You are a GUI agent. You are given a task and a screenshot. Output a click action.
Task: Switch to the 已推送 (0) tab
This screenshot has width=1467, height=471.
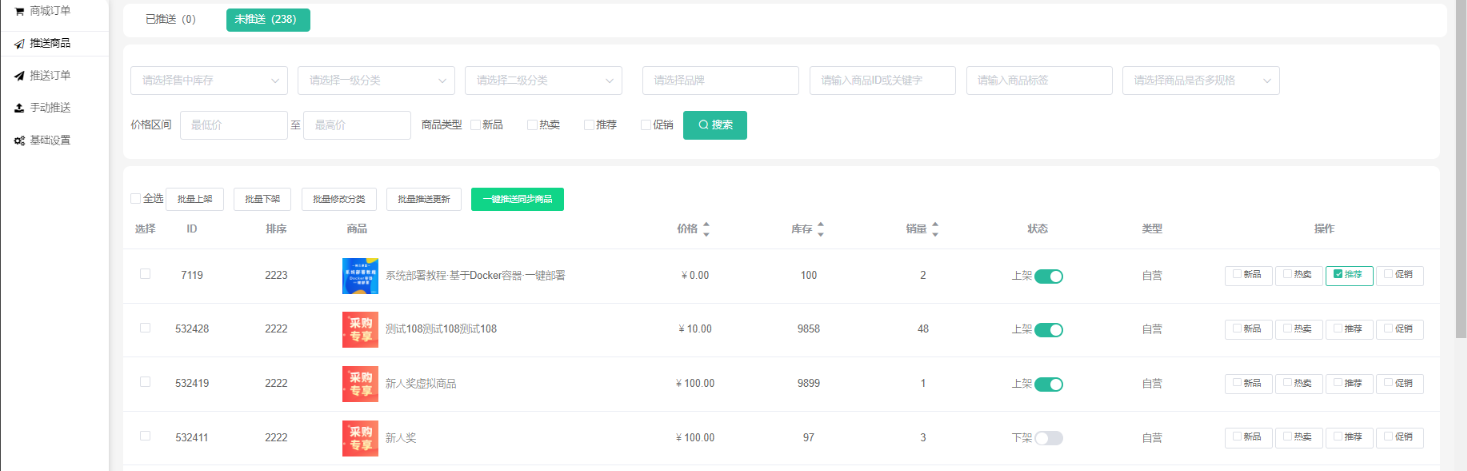170,20
